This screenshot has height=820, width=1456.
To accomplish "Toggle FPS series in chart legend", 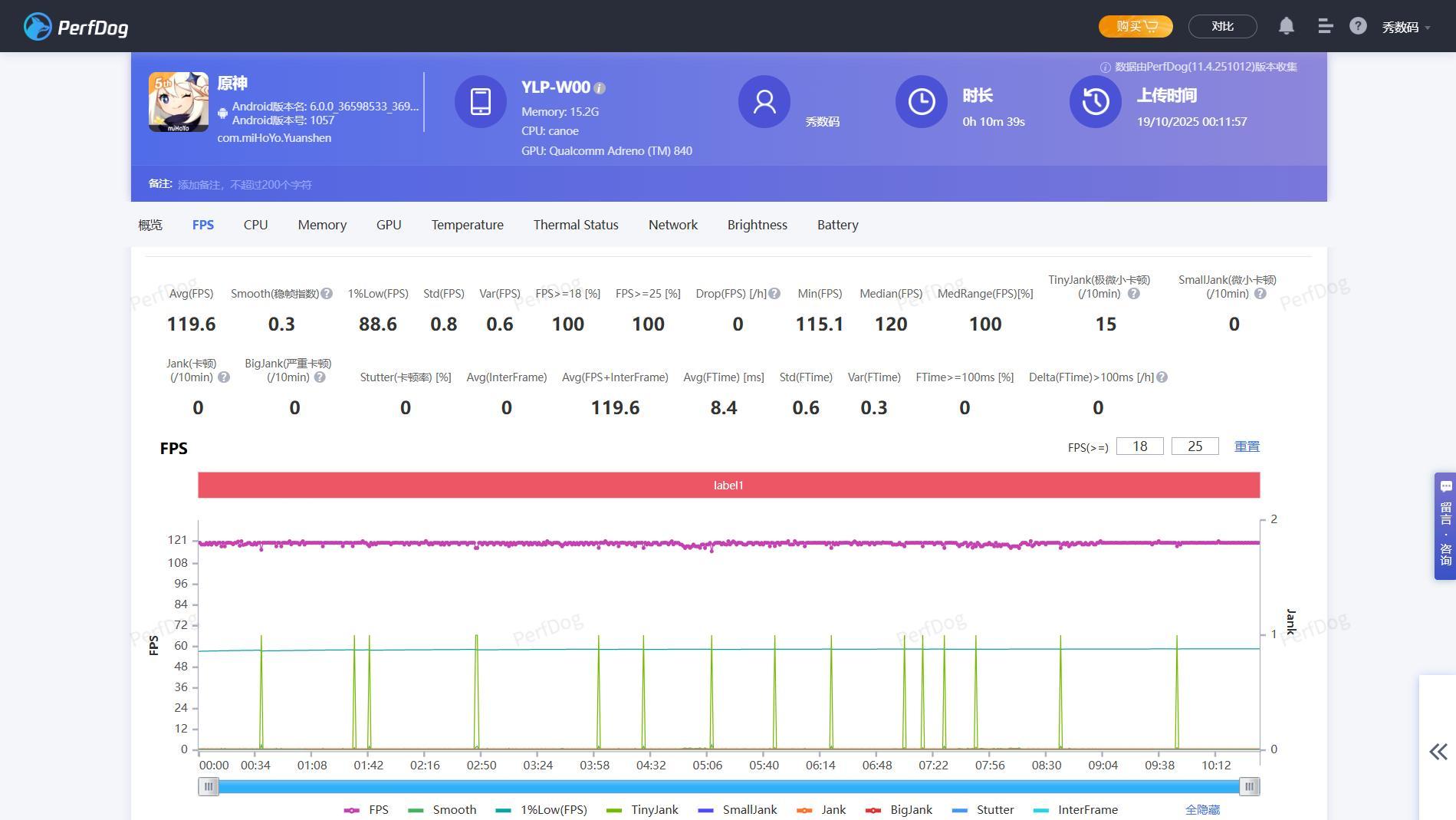I will click(x=366, y=810).
